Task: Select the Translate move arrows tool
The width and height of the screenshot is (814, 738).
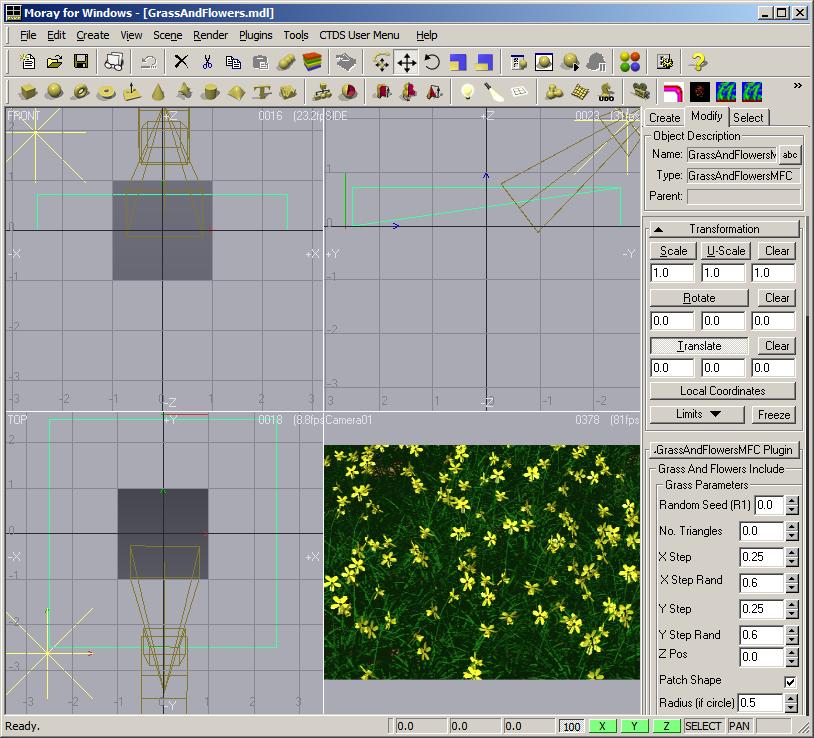Action: [x=407, y=62]
